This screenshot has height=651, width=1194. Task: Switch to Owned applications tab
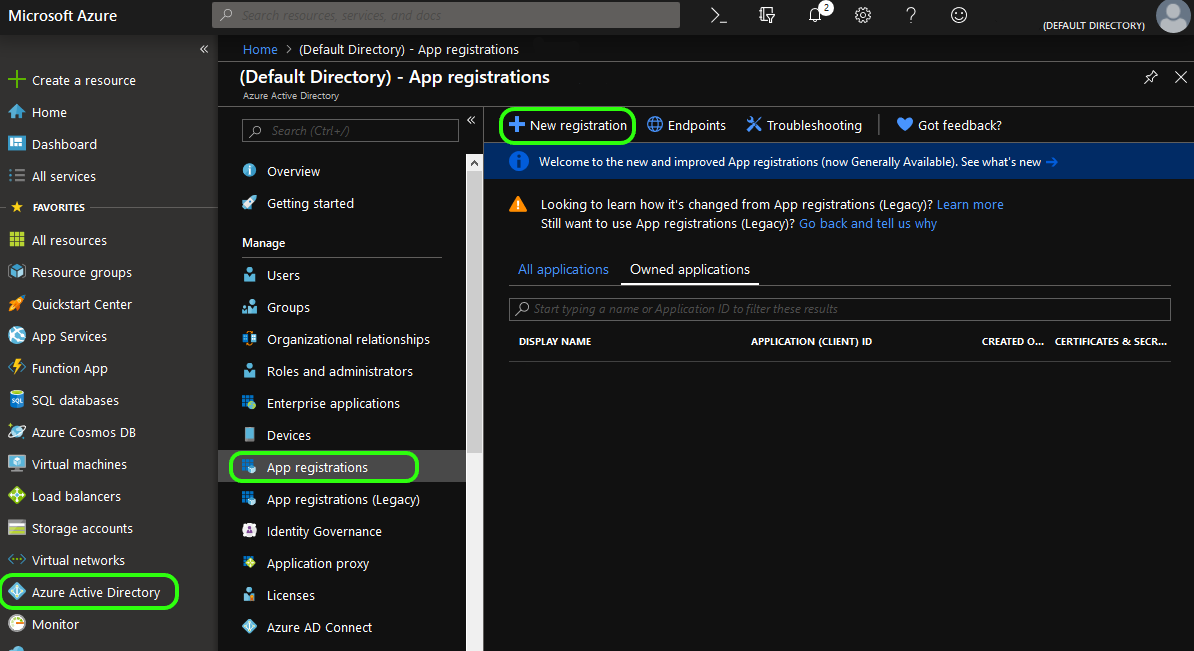[x=689, y=269]
